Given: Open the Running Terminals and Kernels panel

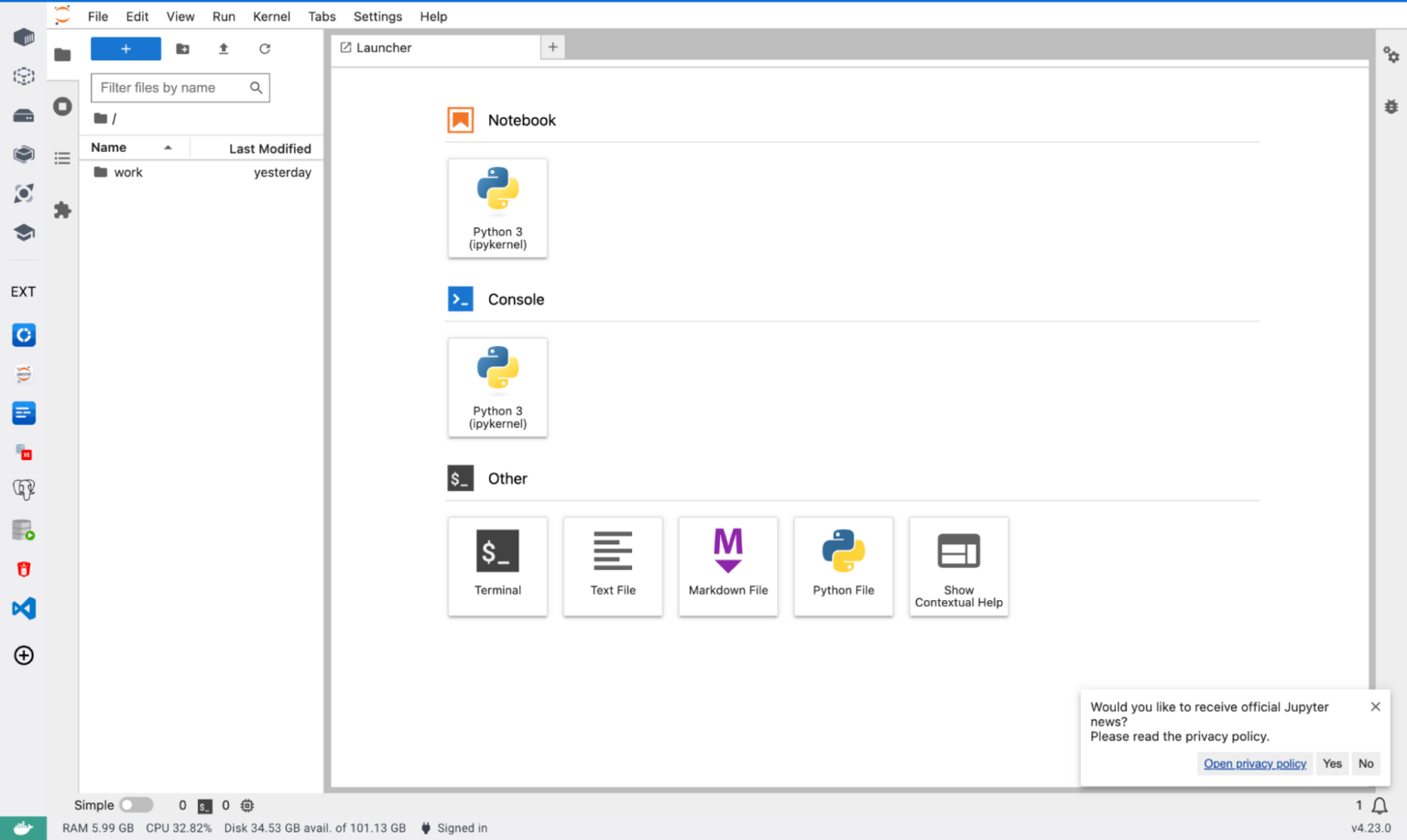Looking at the screenshot, I should point(62,106).
